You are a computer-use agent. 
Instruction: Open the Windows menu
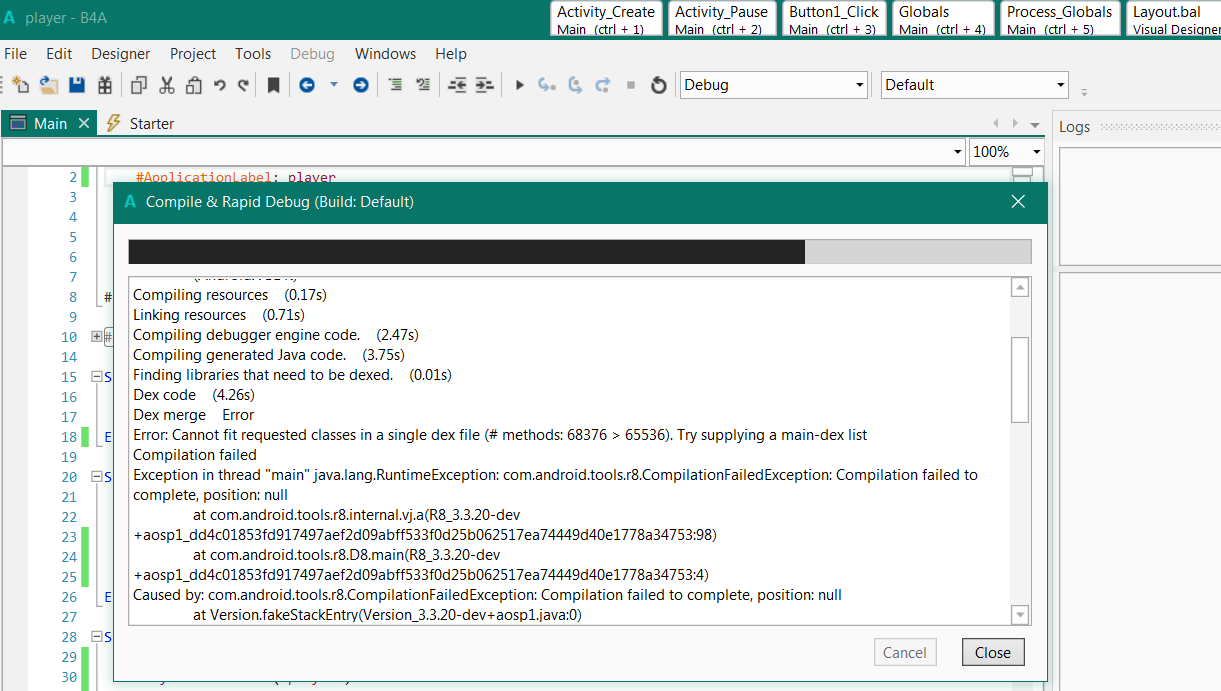[385, 53]
